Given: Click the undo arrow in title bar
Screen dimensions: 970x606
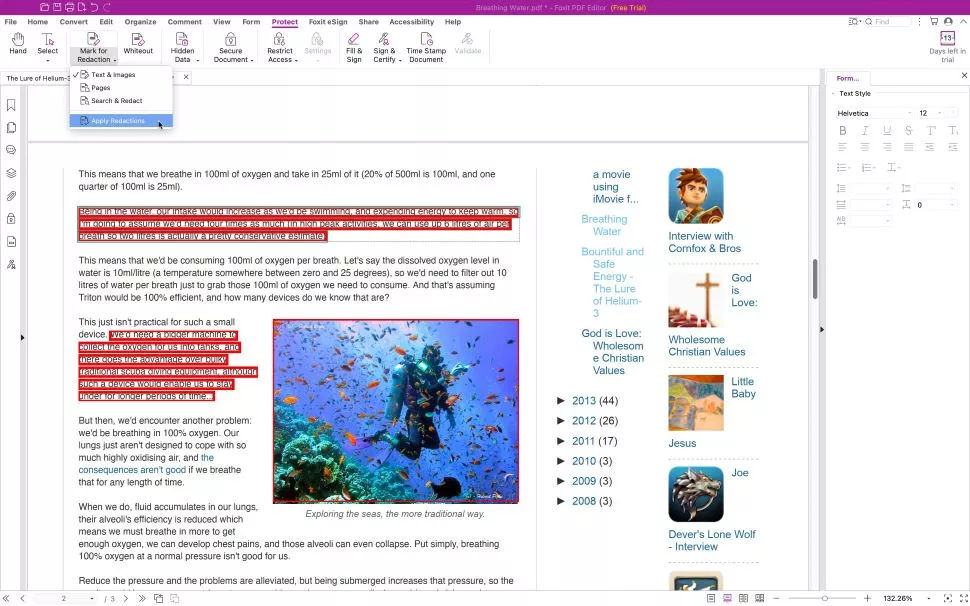Looking at the screenshot, I should pyautogui.click(x=95, y=7).
